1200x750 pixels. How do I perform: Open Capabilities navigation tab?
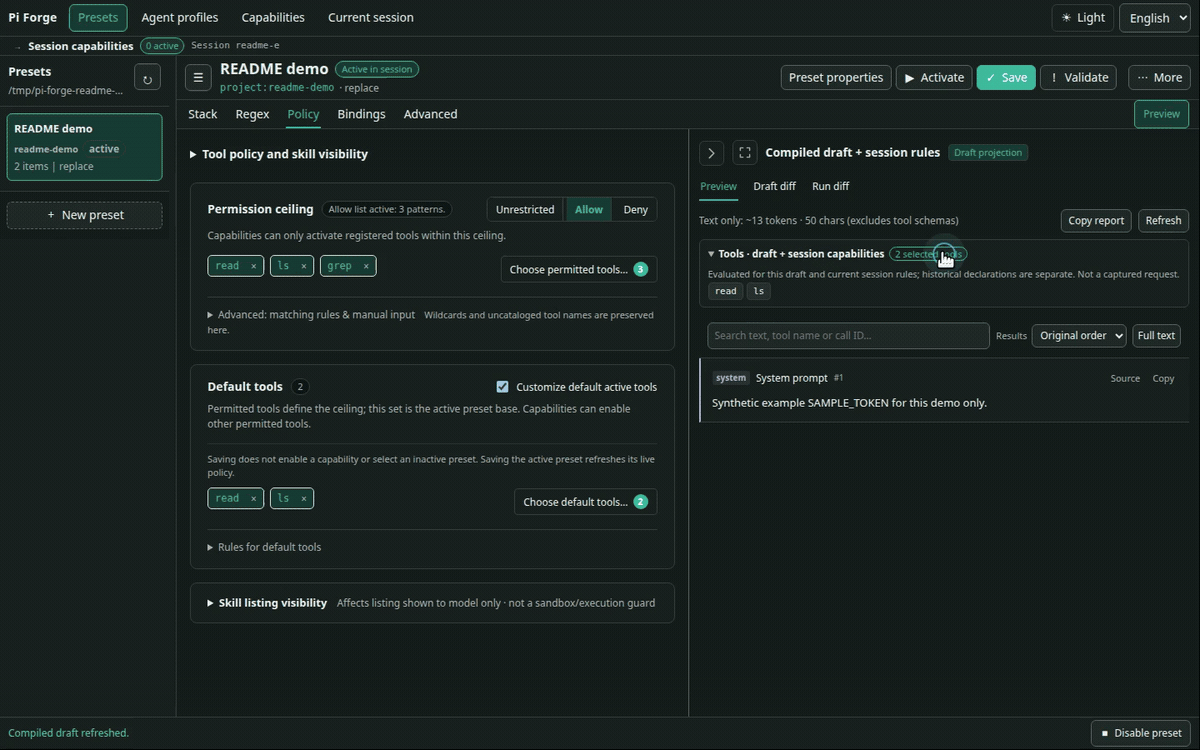tap(273, 17)
